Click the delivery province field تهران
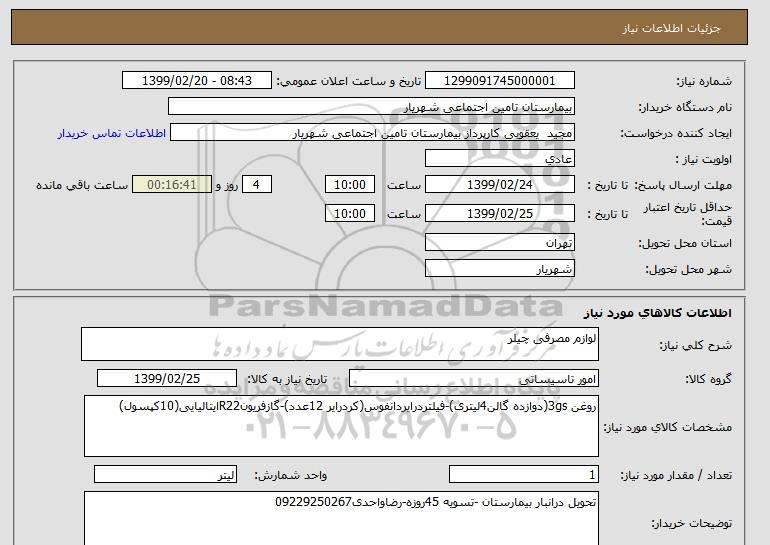770x545 pixels. pos(499,243)
